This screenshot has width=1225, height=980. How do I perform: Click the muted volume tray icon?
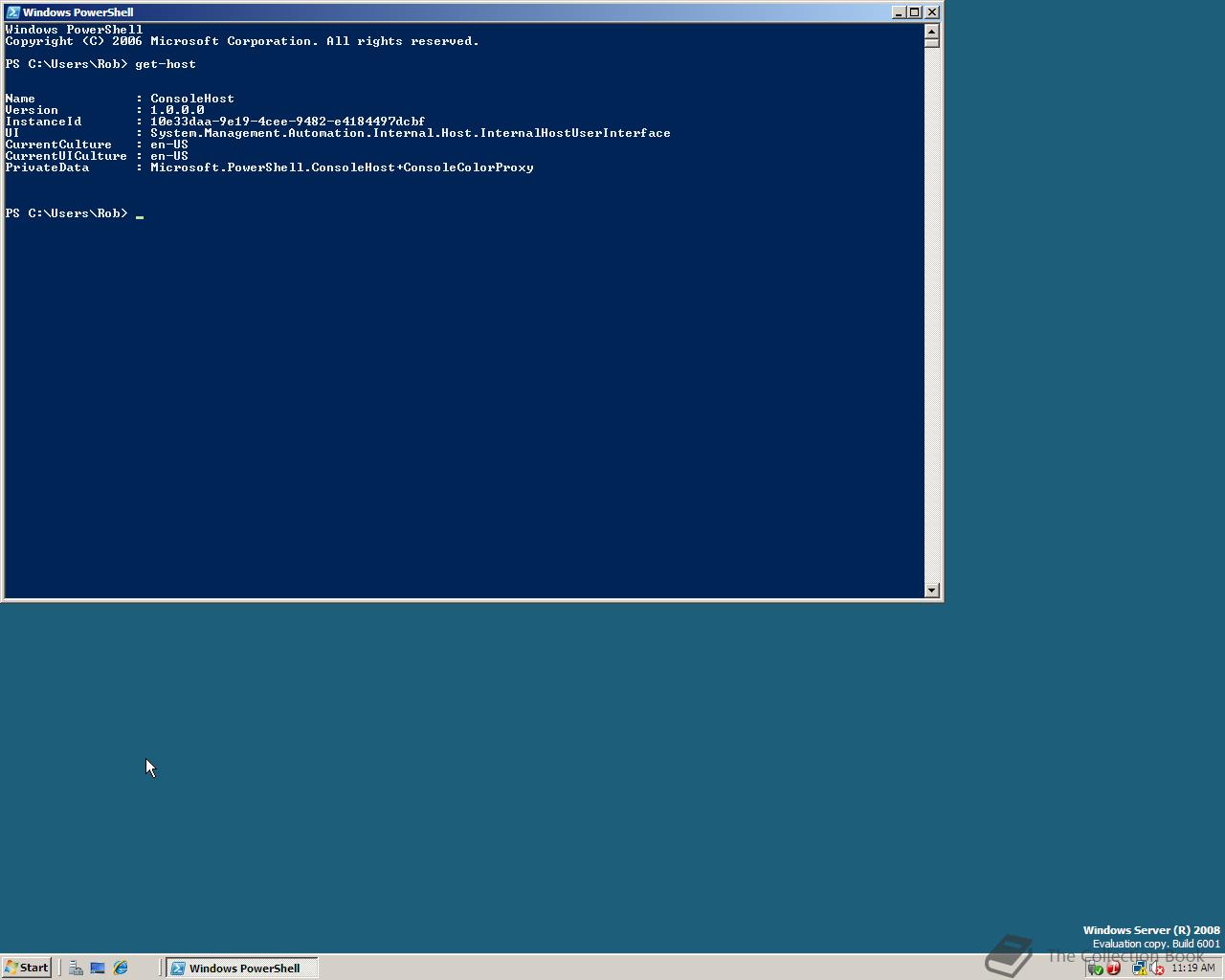(1157, 969)
